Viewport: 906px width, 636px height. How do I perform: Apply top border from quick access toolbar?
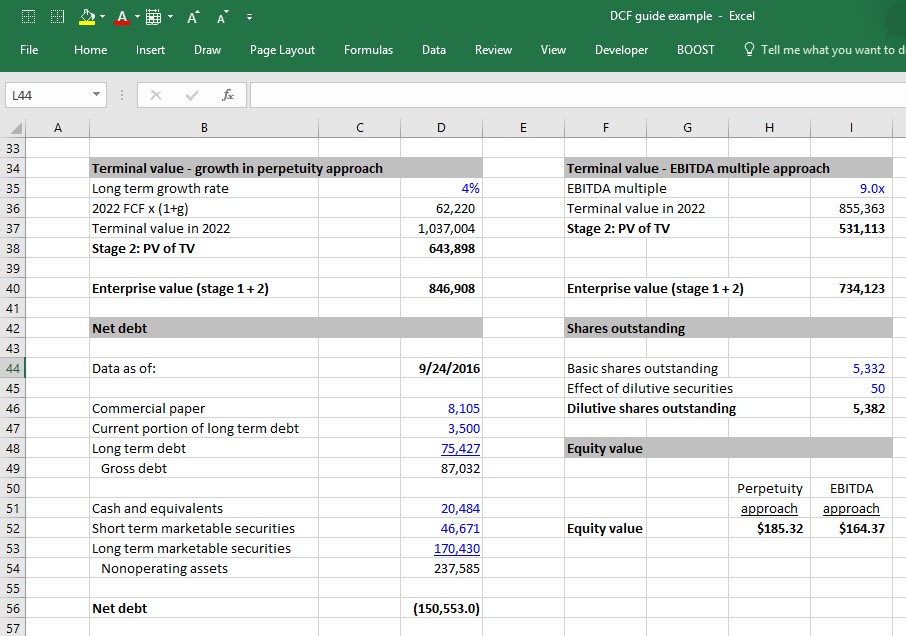coord(28,17)
